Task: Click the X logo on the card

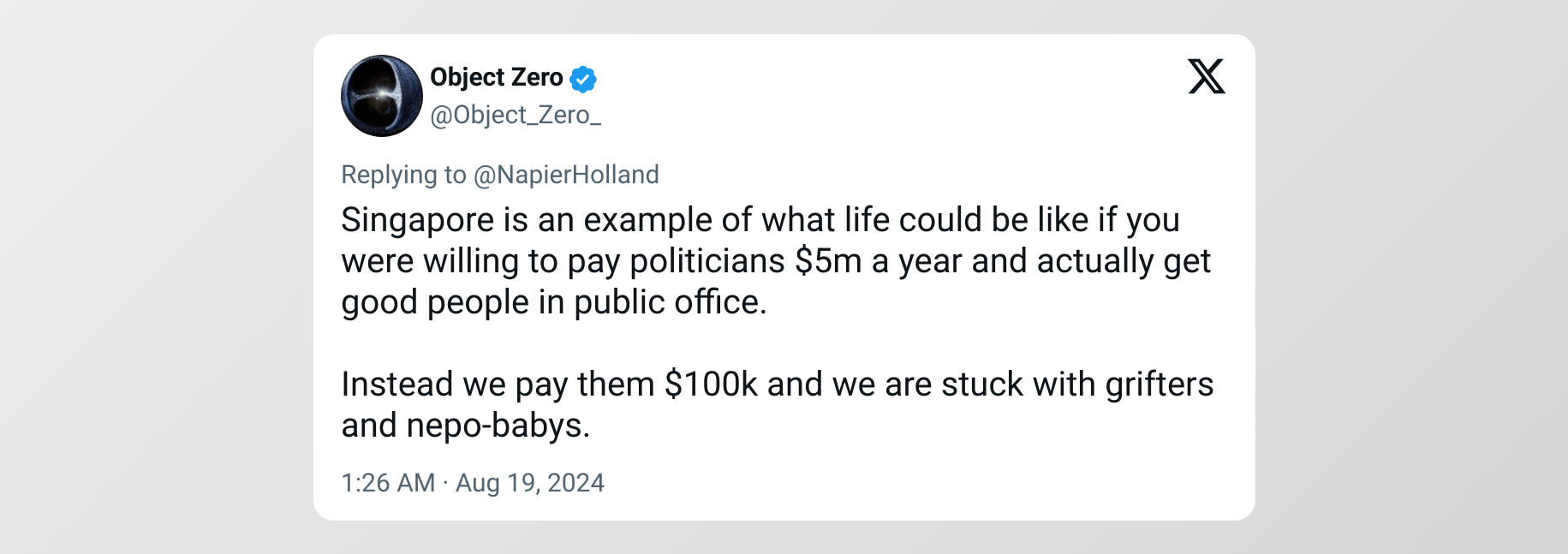Action: point(1206,76)
